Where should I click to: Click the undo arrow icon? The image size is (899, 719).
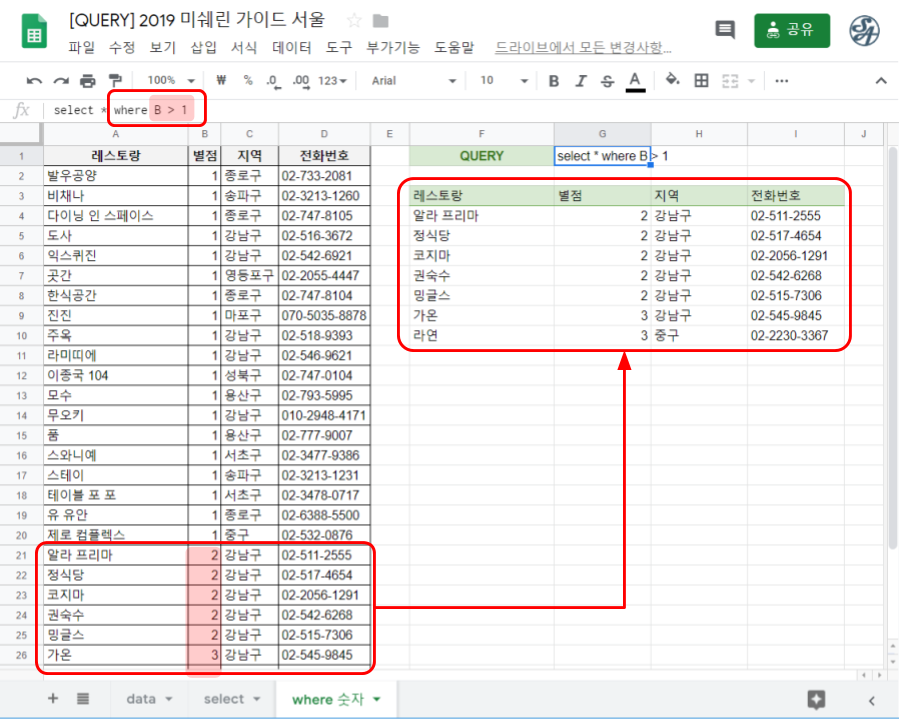[35, 81]
